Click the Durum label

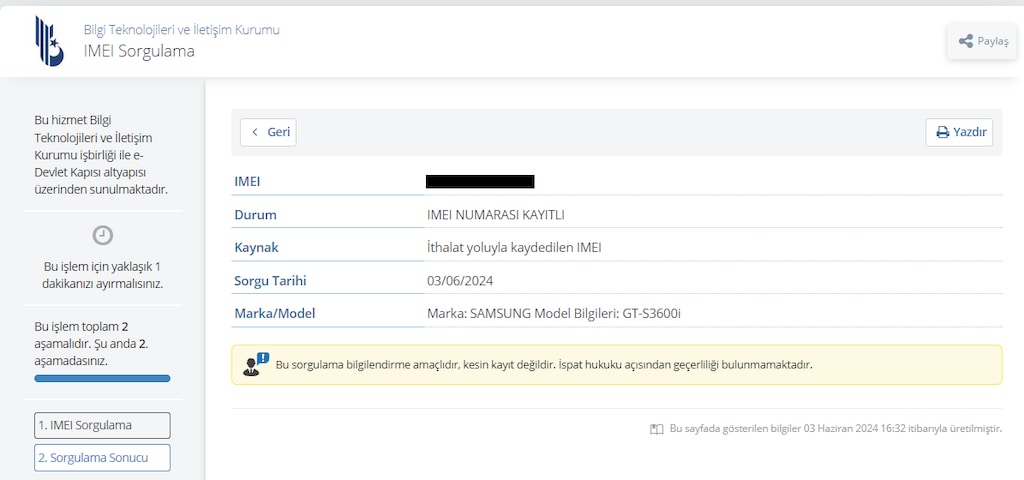pos(255,215)
